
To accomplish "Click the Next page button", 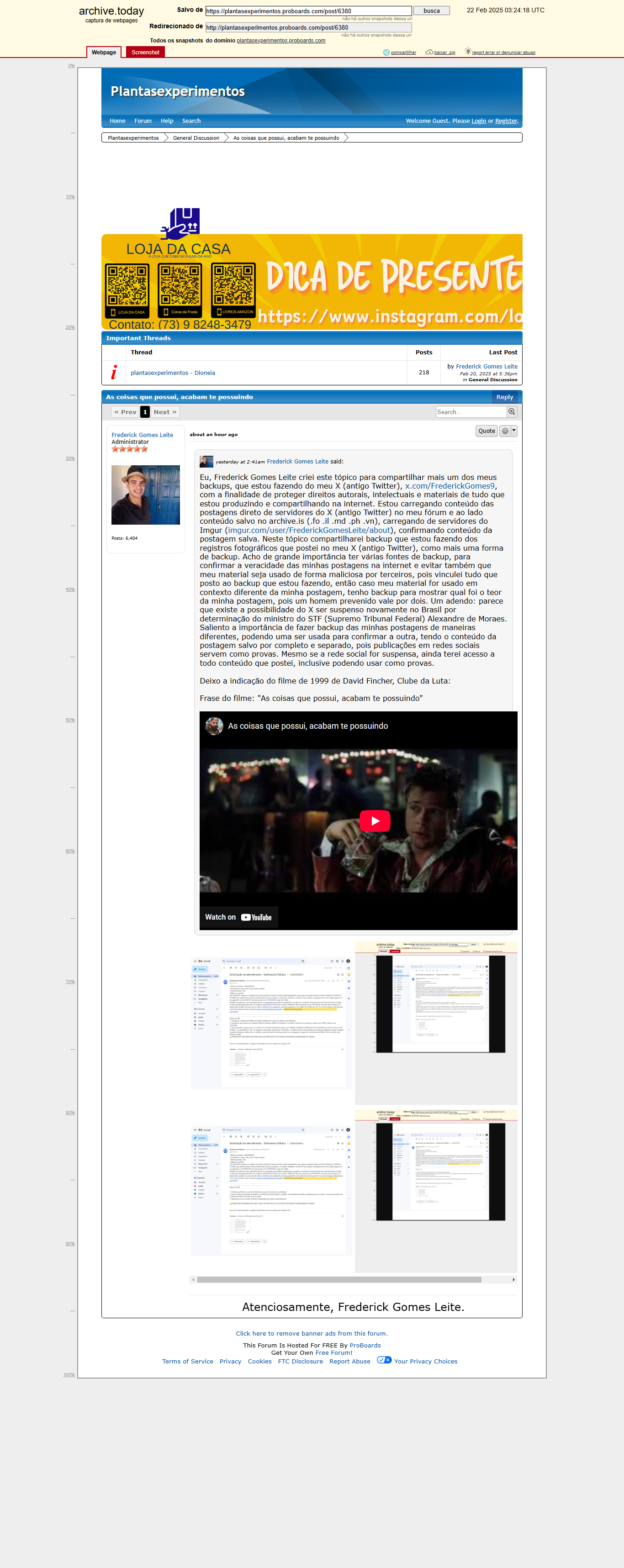I will coord(165,412).
